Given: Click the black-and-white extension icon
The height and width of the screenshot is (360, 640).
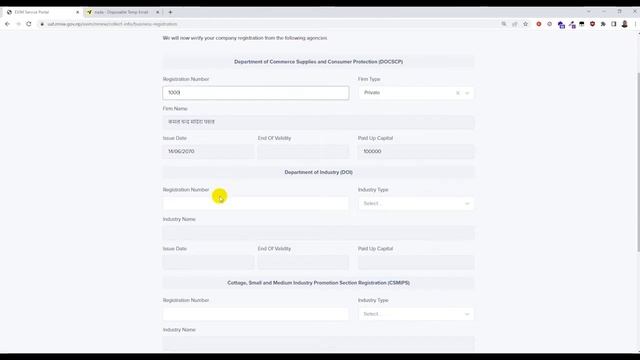Looking at the screenshot, I should coord(582,24).
